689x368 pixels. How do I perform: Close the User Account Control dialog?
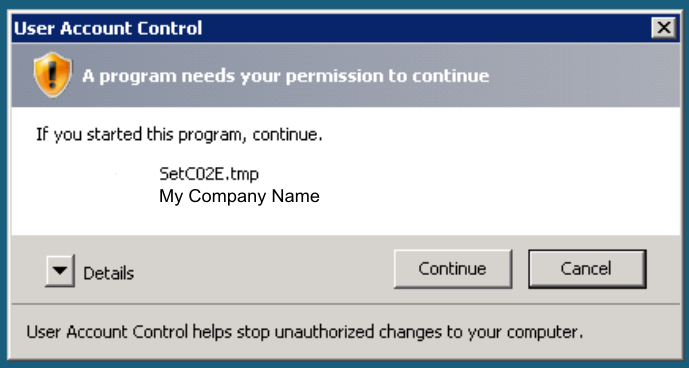tap(664, 28)
